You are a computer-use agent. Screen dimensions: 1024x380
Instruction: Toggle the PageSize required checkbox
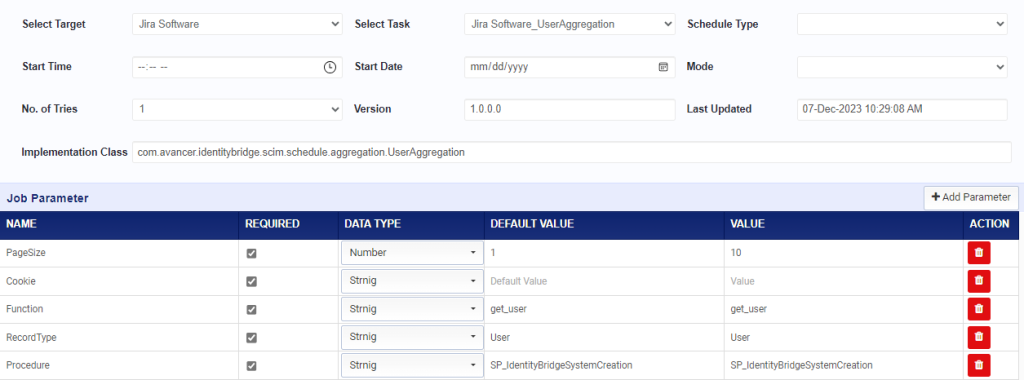251,253
